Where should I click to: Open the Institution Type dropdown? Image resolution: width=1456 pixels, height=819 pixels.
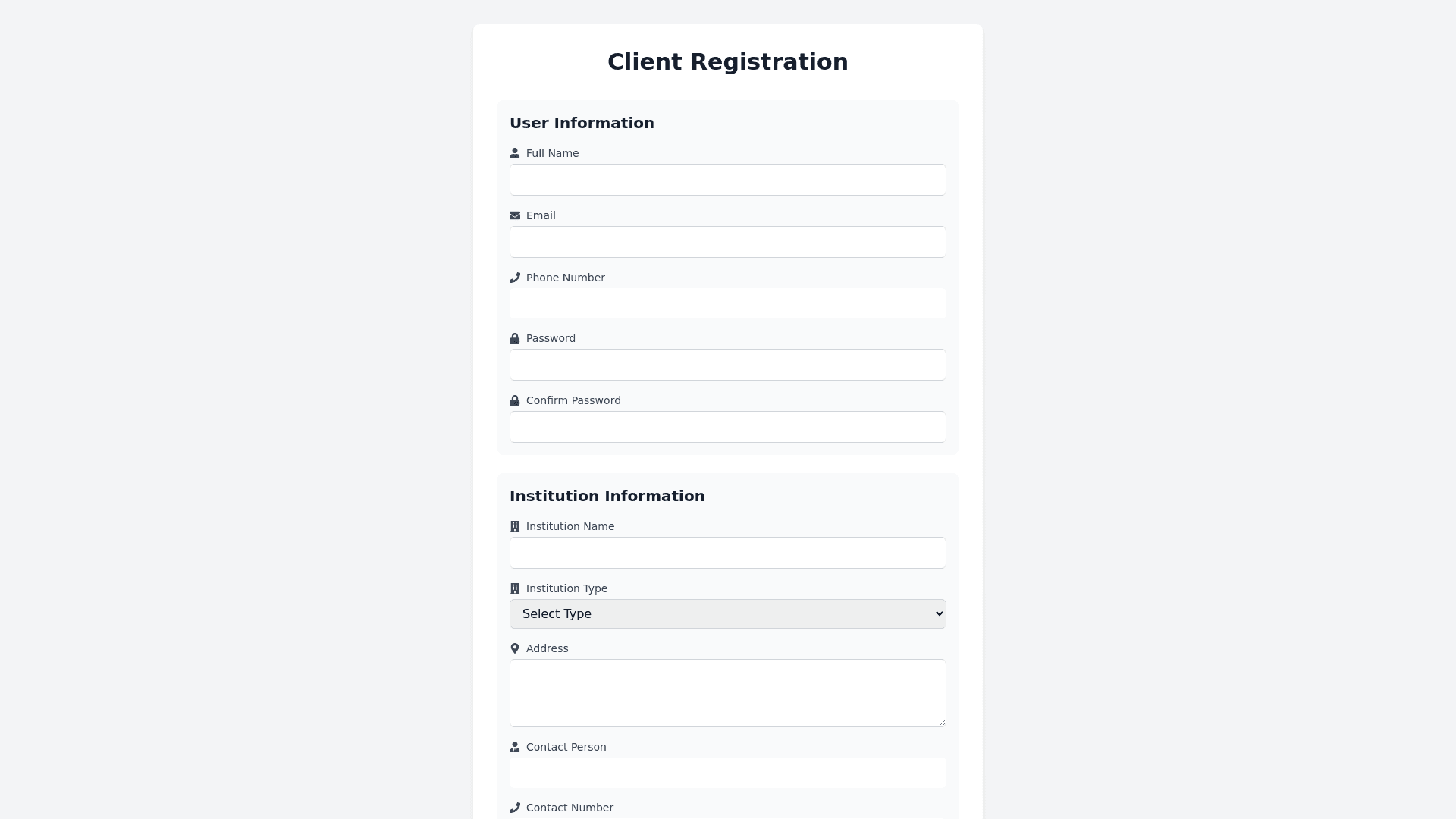point(727,614)
